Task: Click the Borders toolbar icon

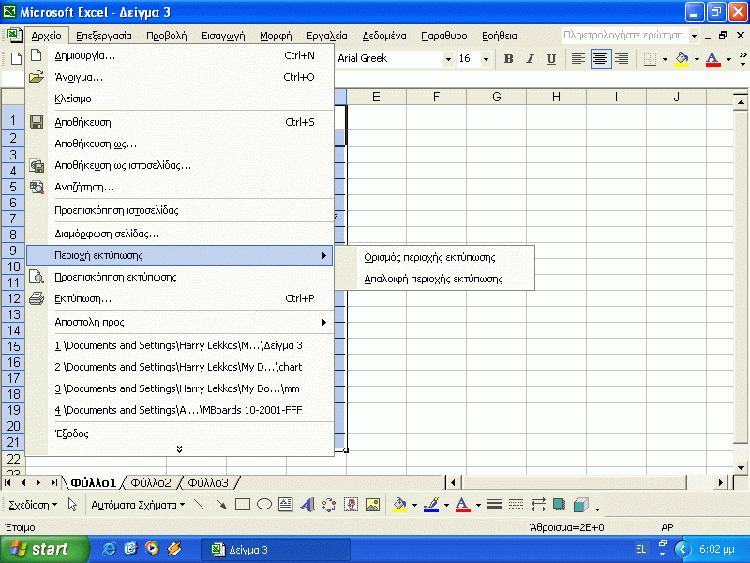Action: tap(650, 59)
